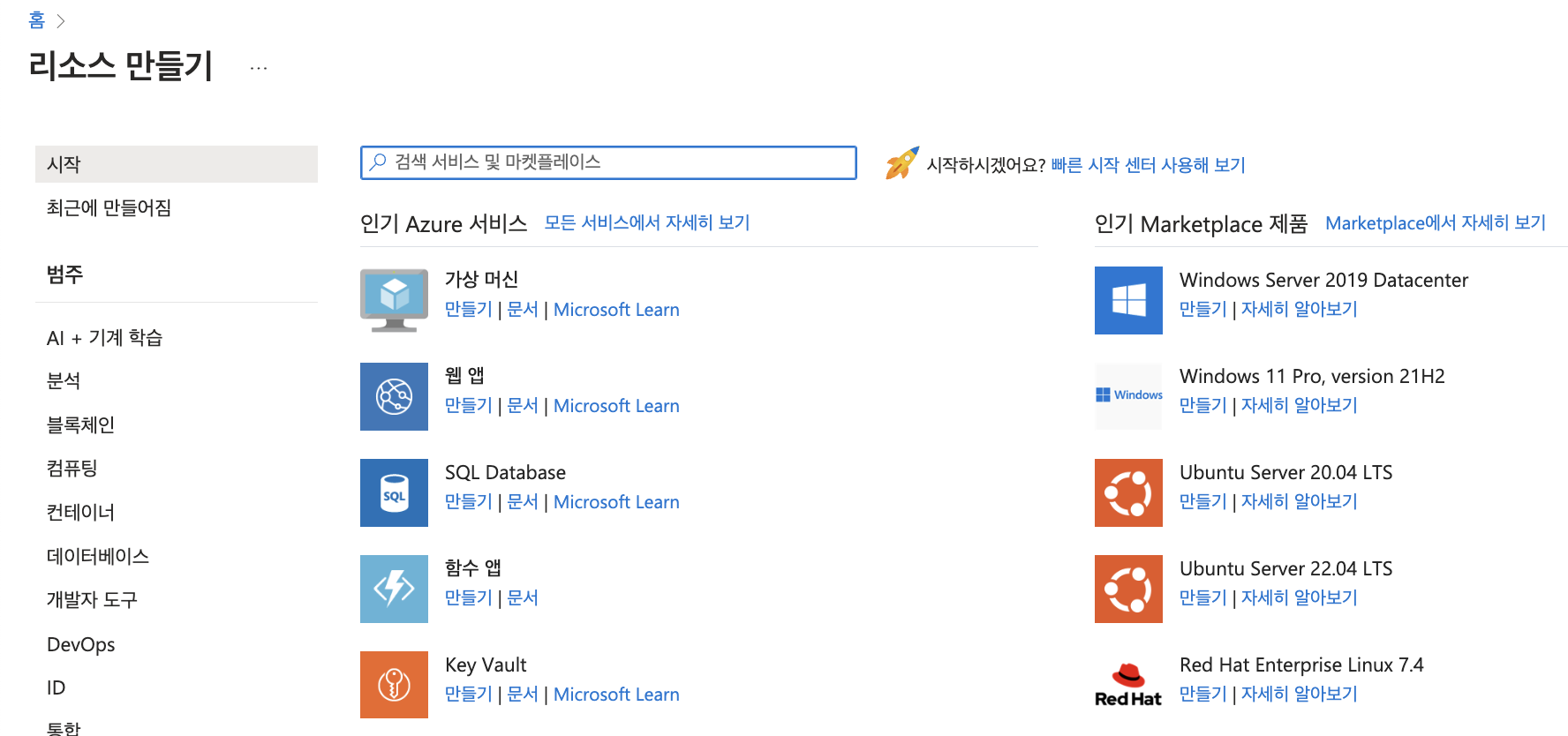Click 만들기 under Ubuntu Server 20.04 LTS
This screenshot has width=1568, height=736.
(x=1203, y=502)
